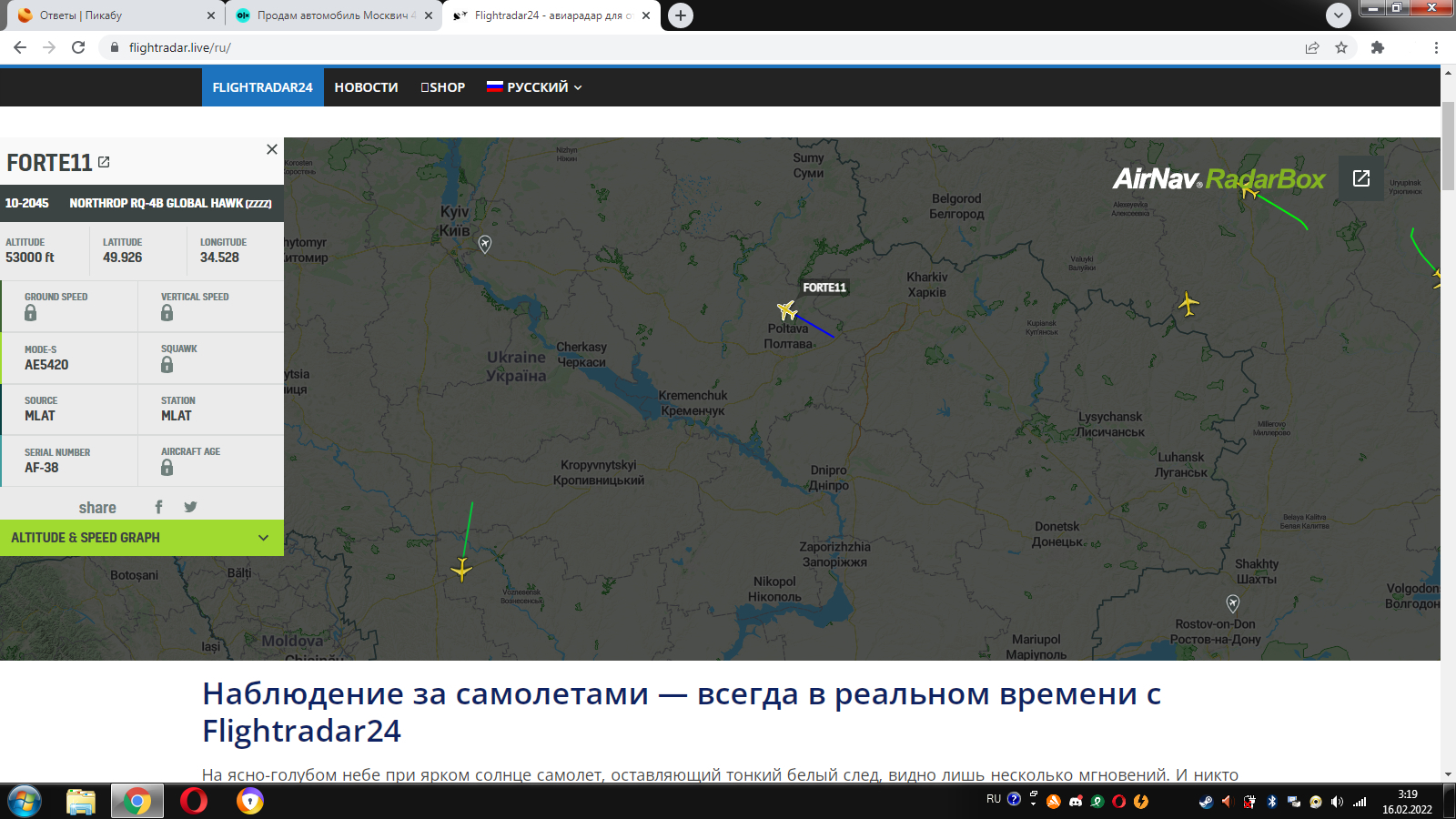
Task: Click the locked Vertical Speed padlock icon
Action: [167, 313]
